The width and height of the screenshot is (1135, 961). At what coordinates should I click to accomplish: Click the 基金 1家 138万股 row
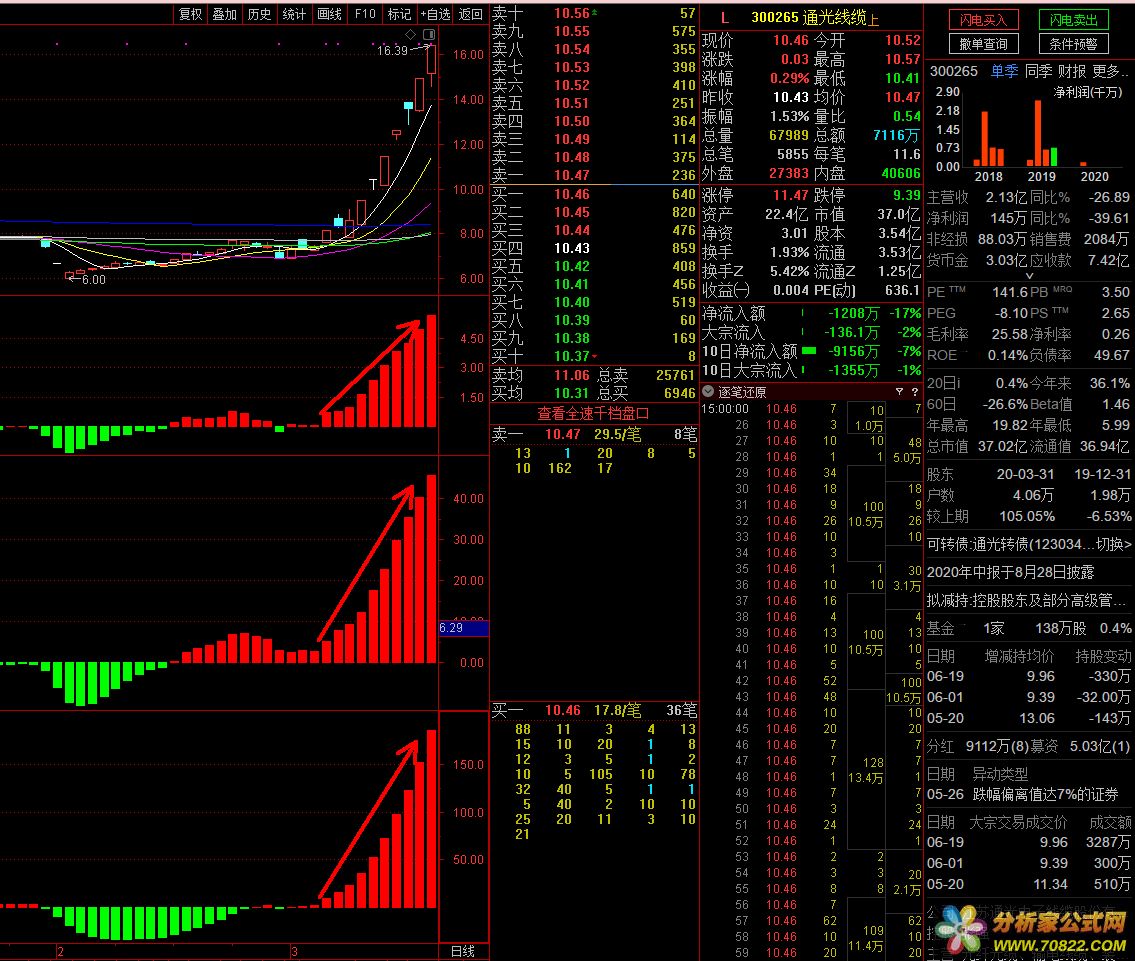point(1029,628)
